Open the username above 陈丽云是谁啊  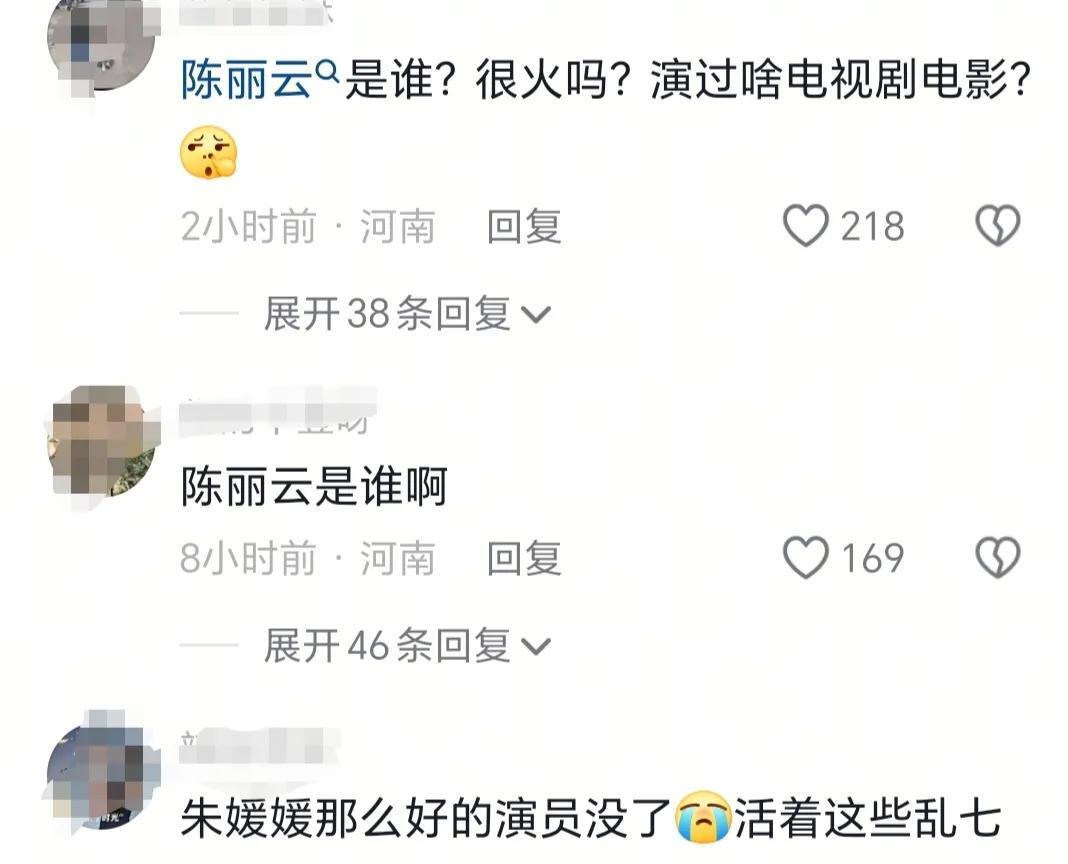tap(277, 411)
